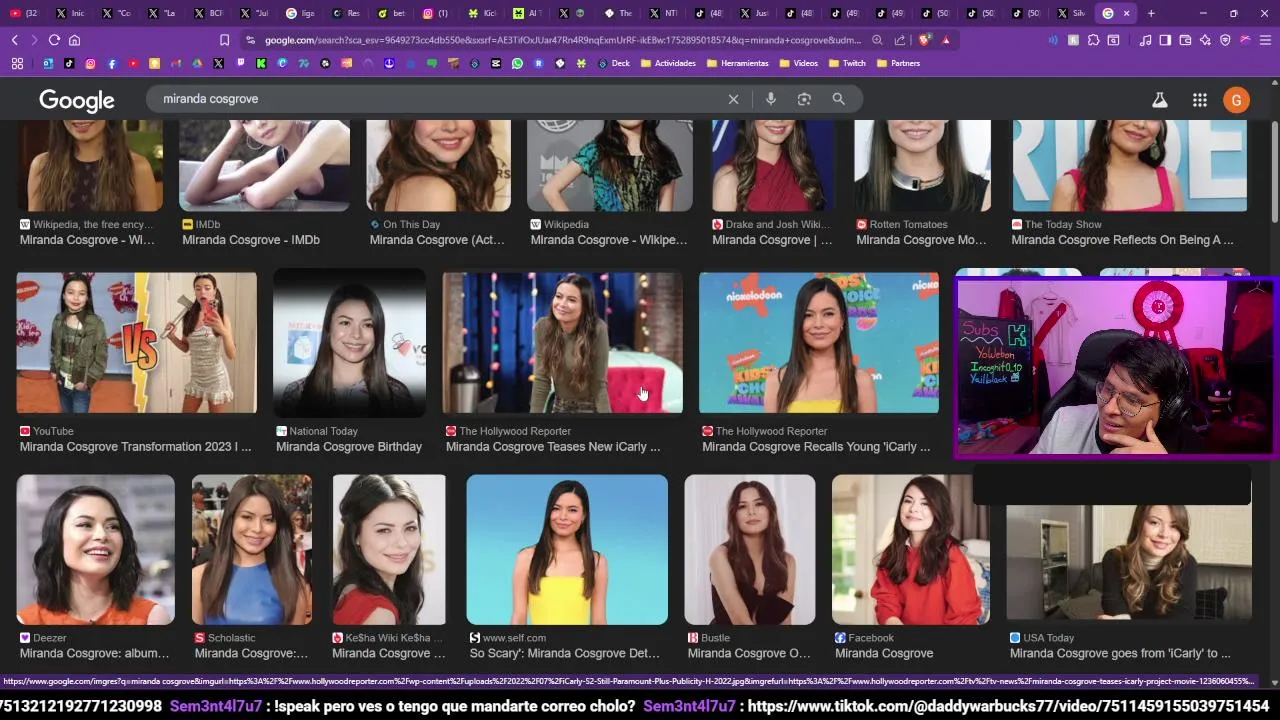
Task: Open the Kick bookmark icon
Action: (x=261, y=63)
